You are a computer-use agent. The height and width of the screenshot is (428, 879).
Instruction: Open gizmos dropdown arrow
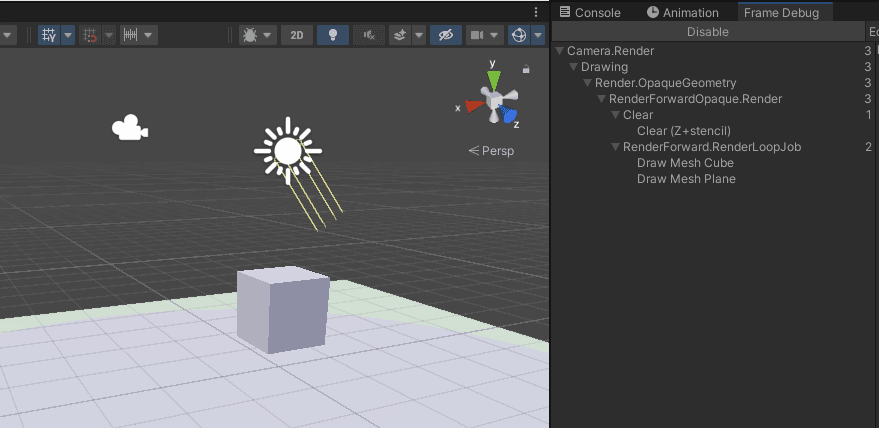tap(538, 35)
